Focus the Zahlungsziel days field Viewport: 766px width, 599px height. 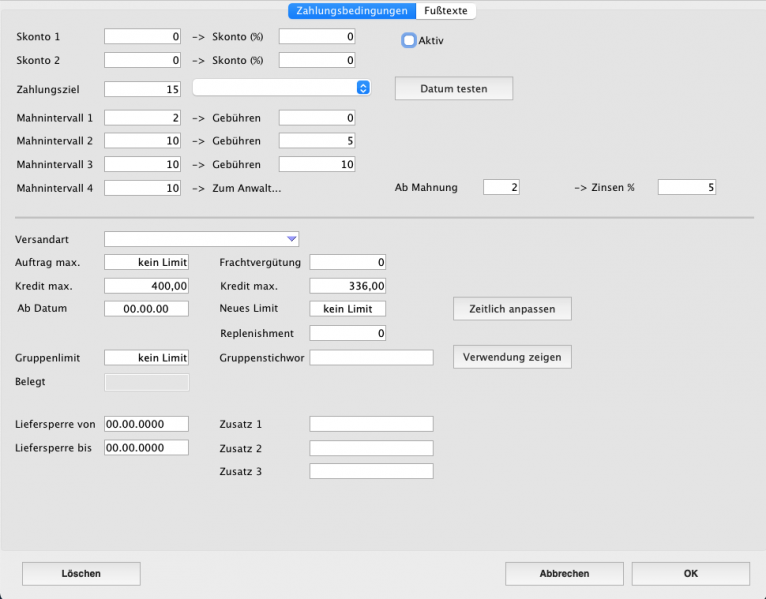[143, 89]
